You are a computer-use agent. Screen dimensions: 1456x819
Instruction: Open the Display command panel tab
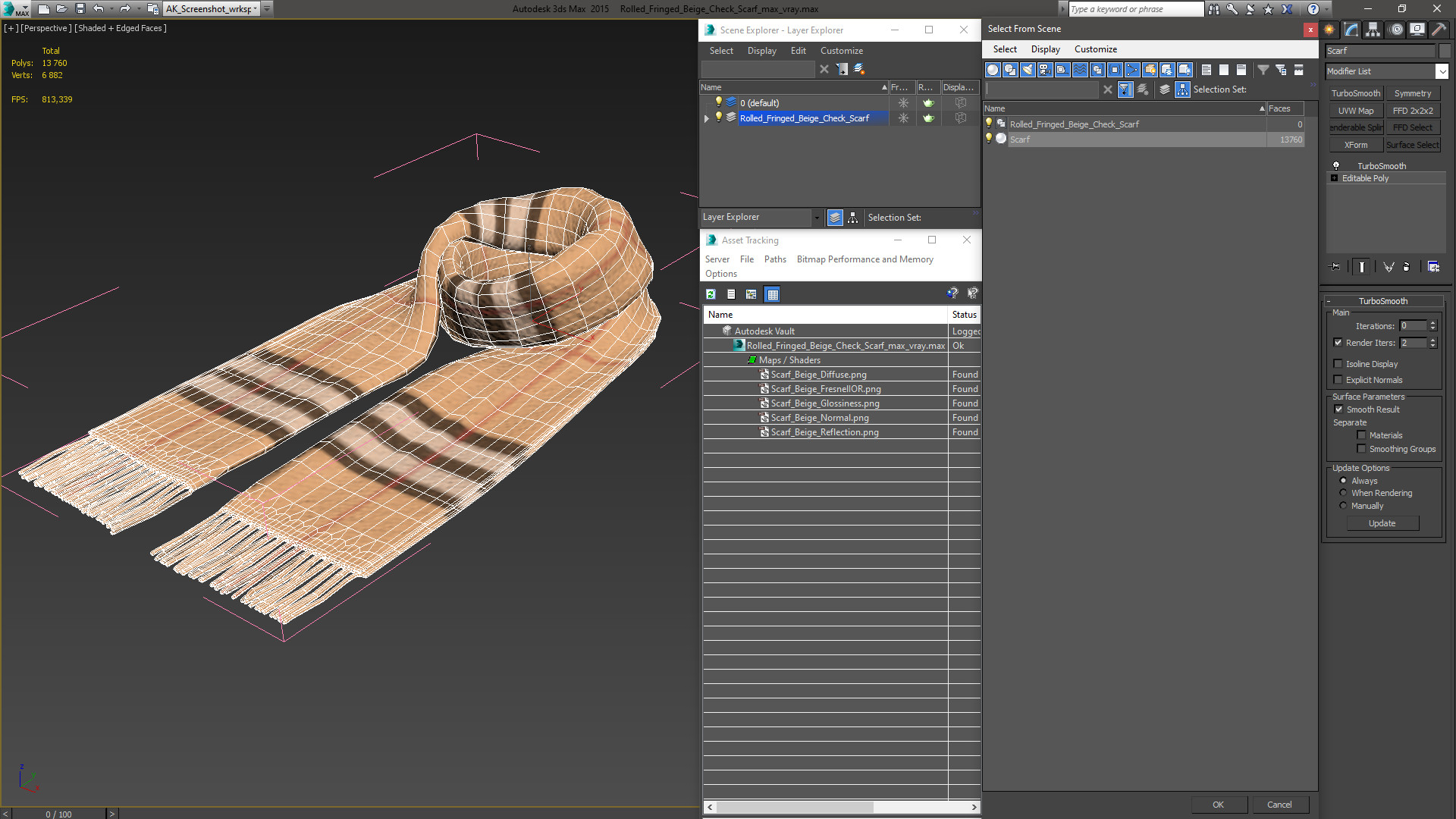[x=1417, y=30]
